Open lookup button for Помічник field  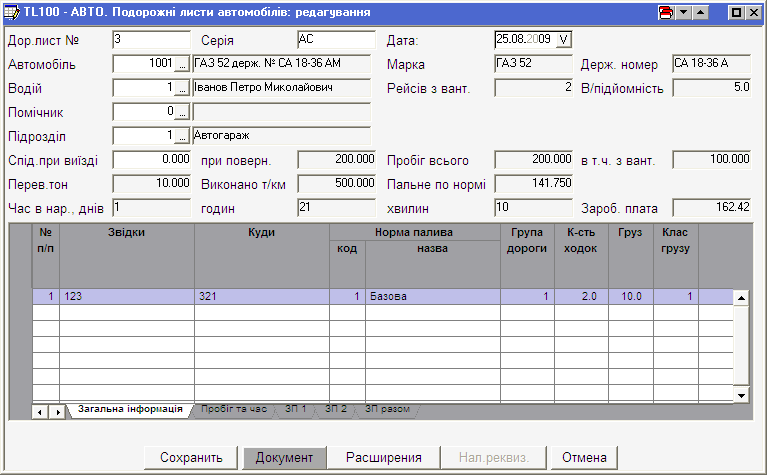(182, 112)
